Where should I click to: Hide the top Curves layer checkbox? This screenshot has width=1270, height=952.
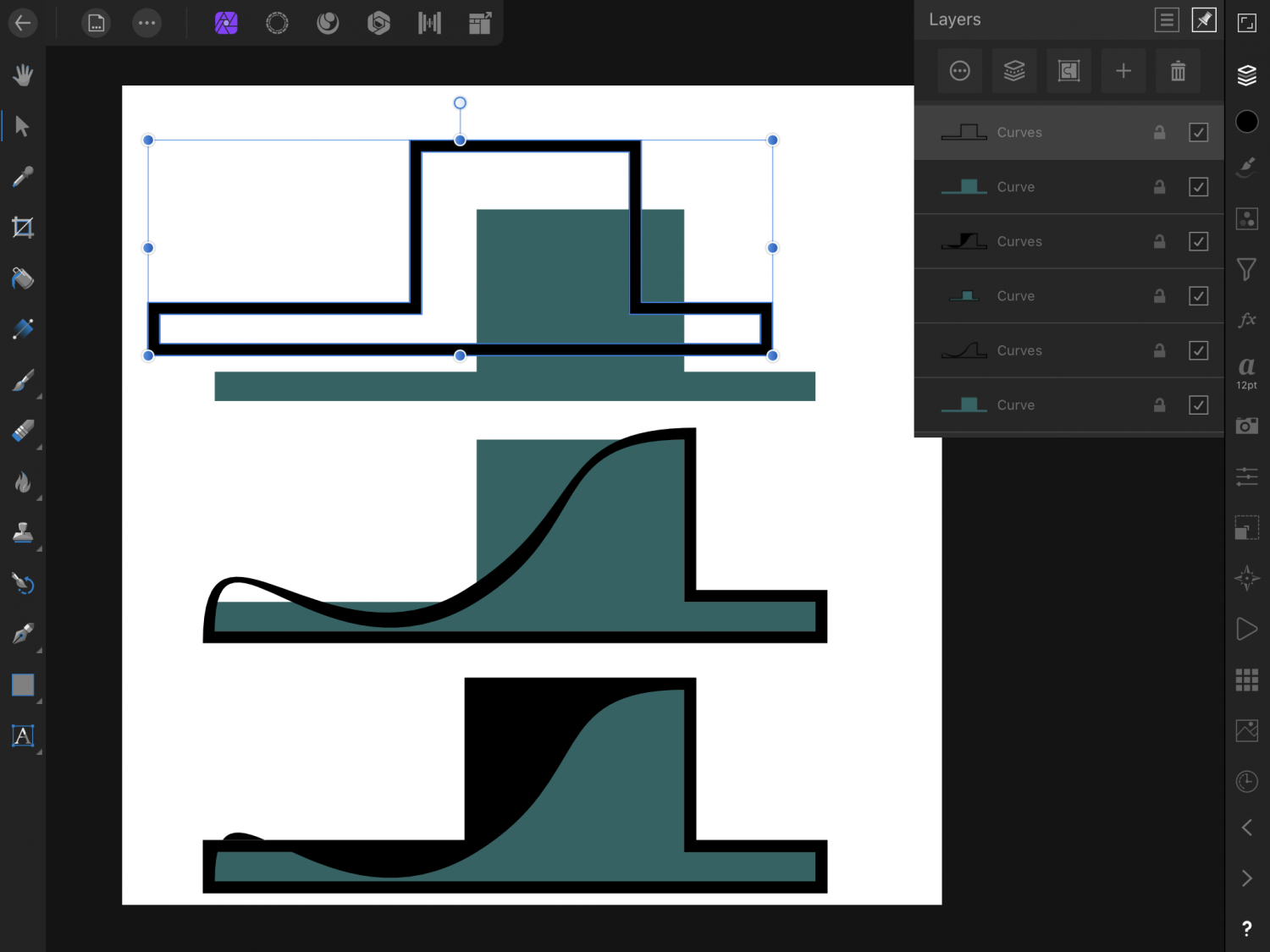pyautogui.click(x=1198, y=133)
